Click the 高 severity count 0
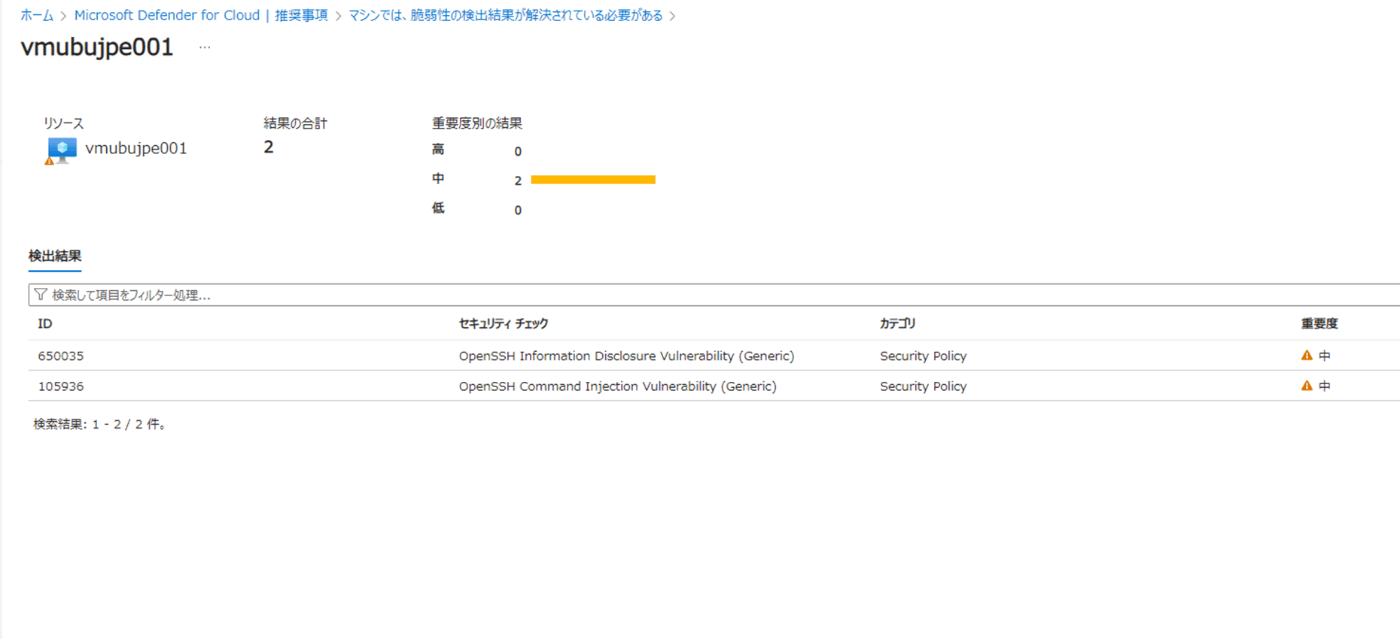Screen dimensions: 1400x639 (518, 152)
